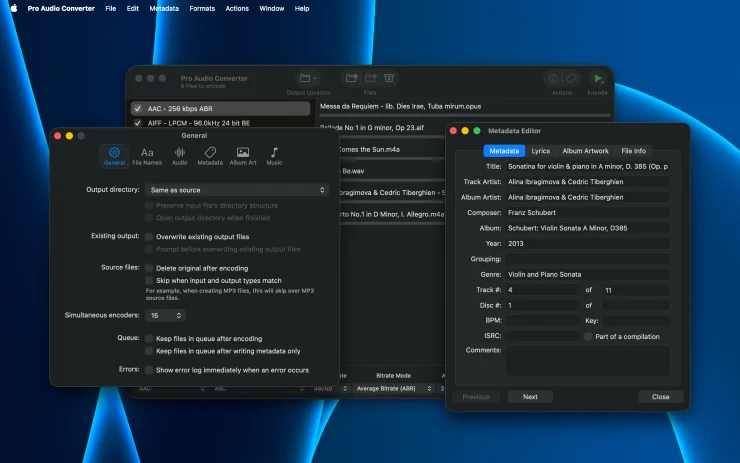Open the Album Art preferences pane
The image size is (740, 463).
(x=243, y=156)
